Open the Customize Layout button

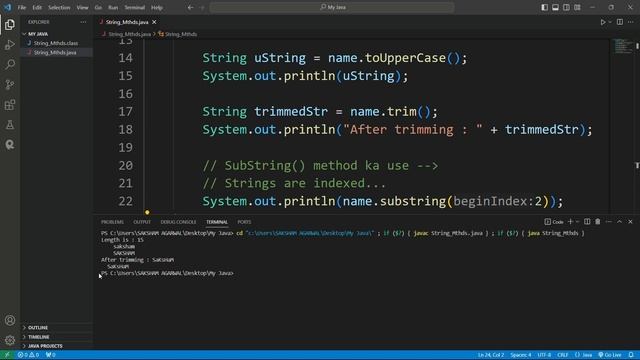(578, 7)
